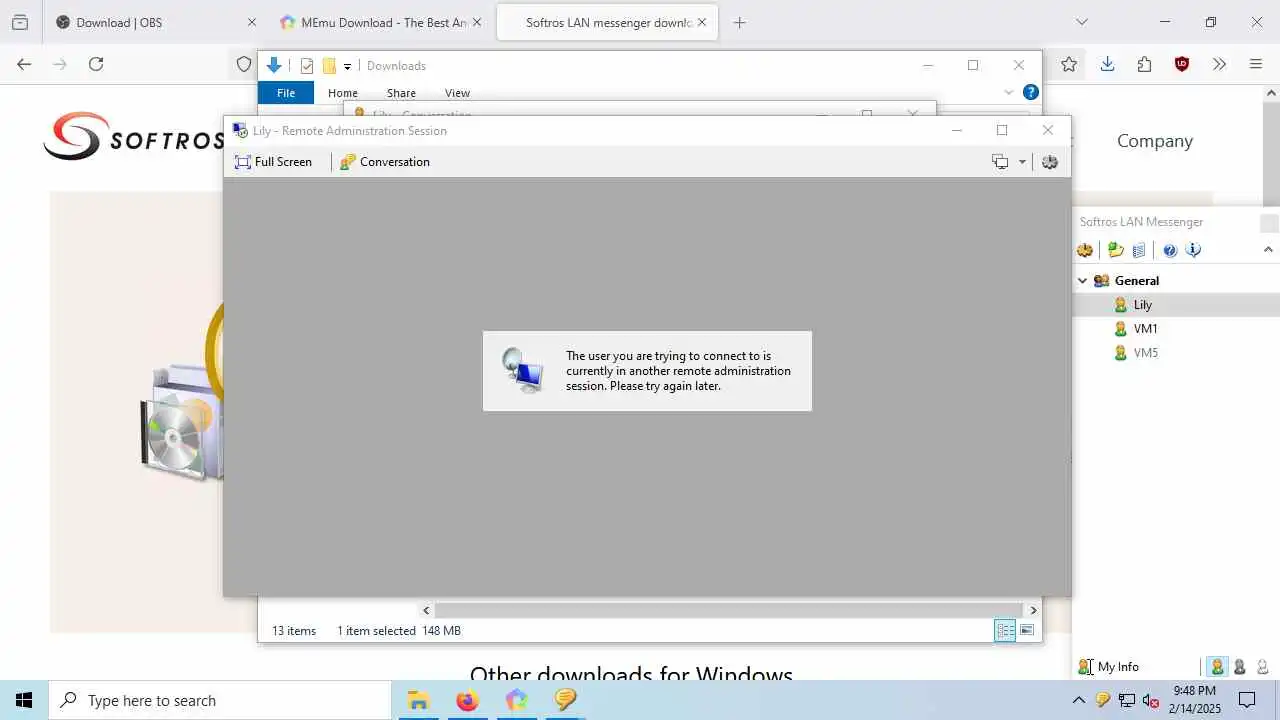1280x720 pixels.
Task: Click My Info in Softros Messenger
Action: 1108,667
